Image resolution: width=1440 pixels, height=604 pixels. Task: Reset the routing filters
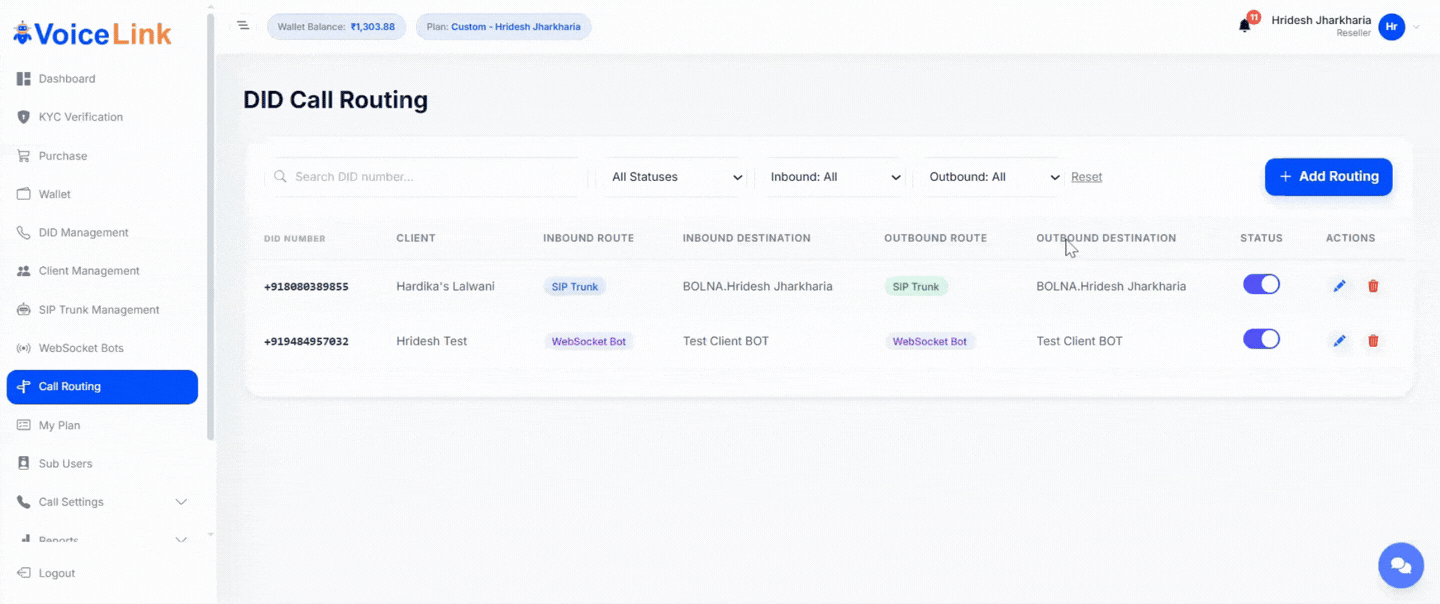[1086, 177]
